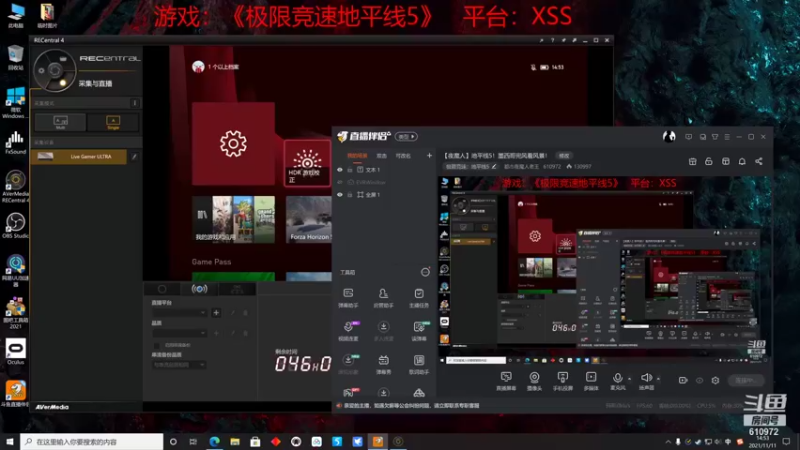Open the capture mode three-dot menu

click(135, 103)
